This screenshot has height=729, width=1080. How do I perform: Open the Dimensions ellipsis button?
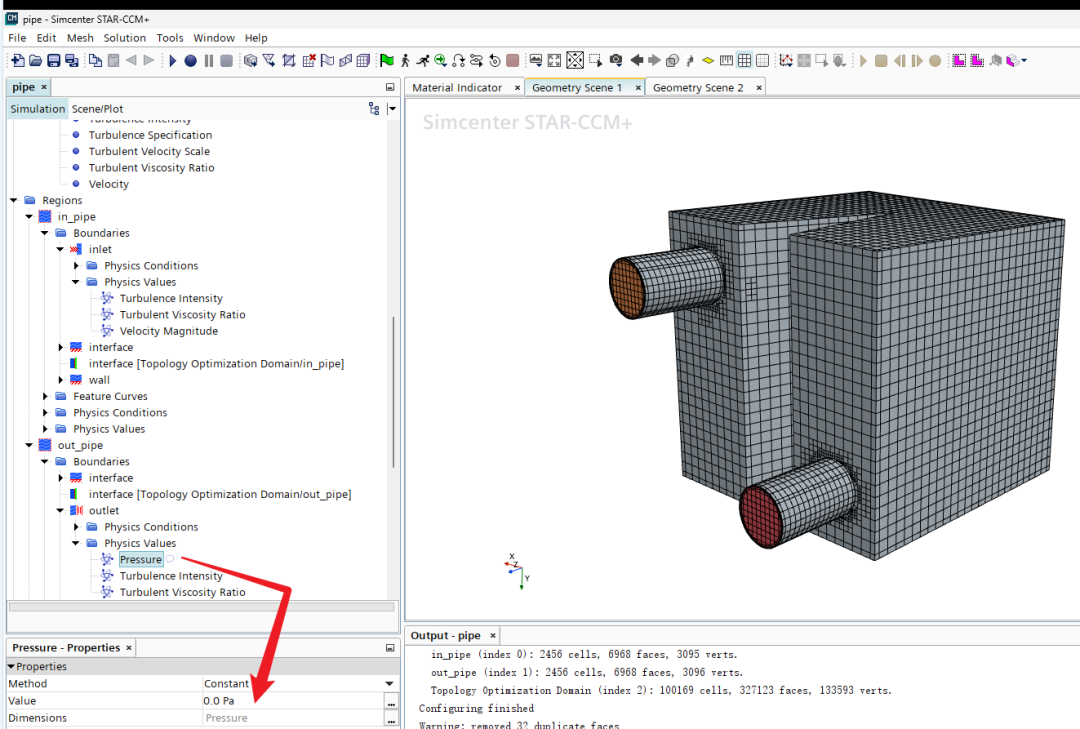point(391,719)
